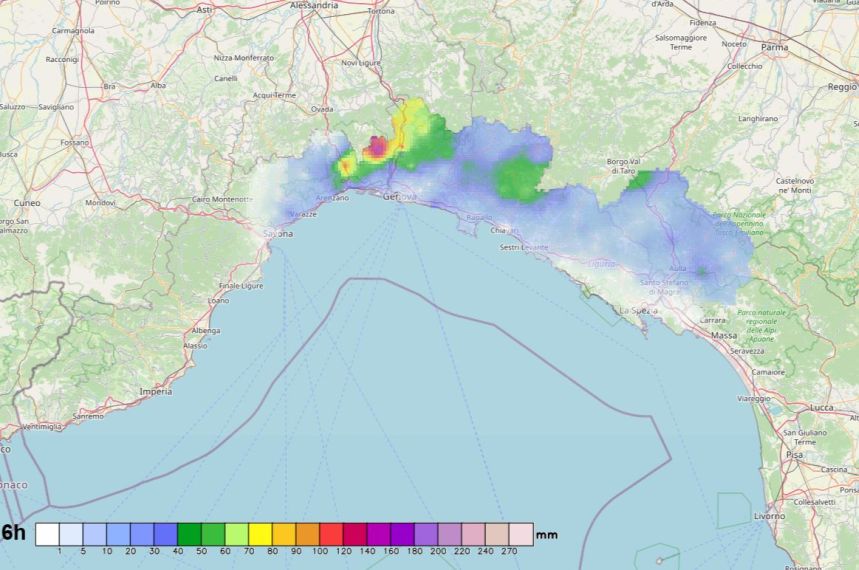Click the mm unit label beside the legend

coord(547,535)
